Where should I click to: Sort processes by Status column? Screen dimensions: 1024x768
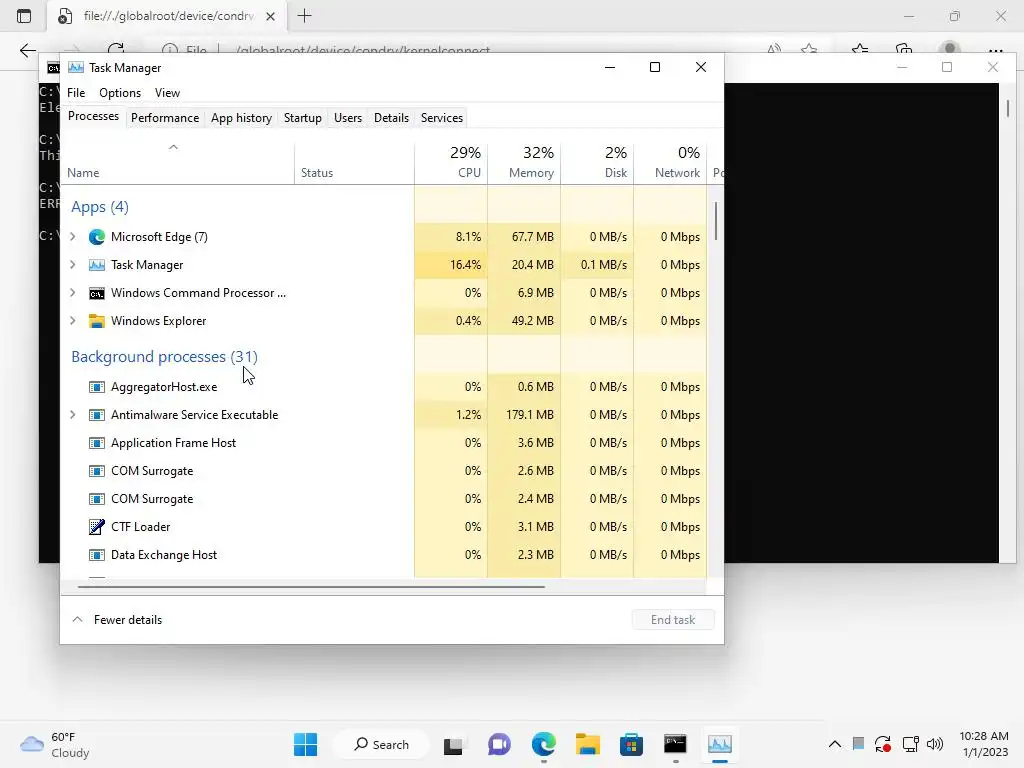(355, 162)
